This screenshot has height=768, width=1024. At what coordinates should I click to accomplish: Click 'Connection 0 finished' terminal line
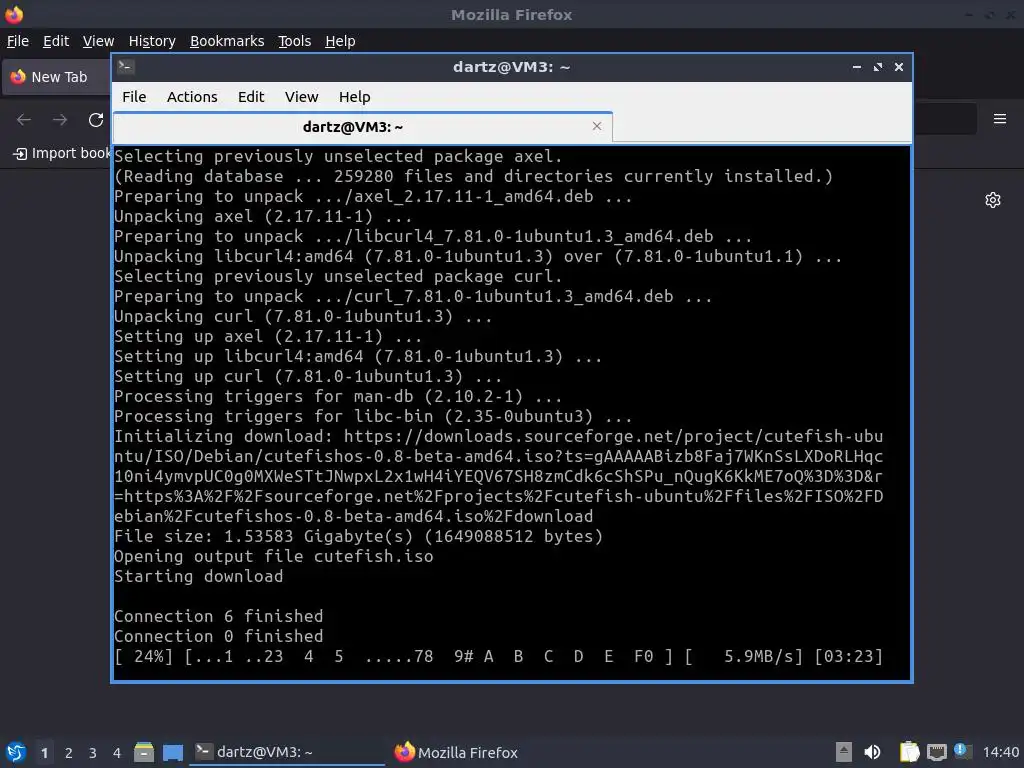click(x=219, y=636)
